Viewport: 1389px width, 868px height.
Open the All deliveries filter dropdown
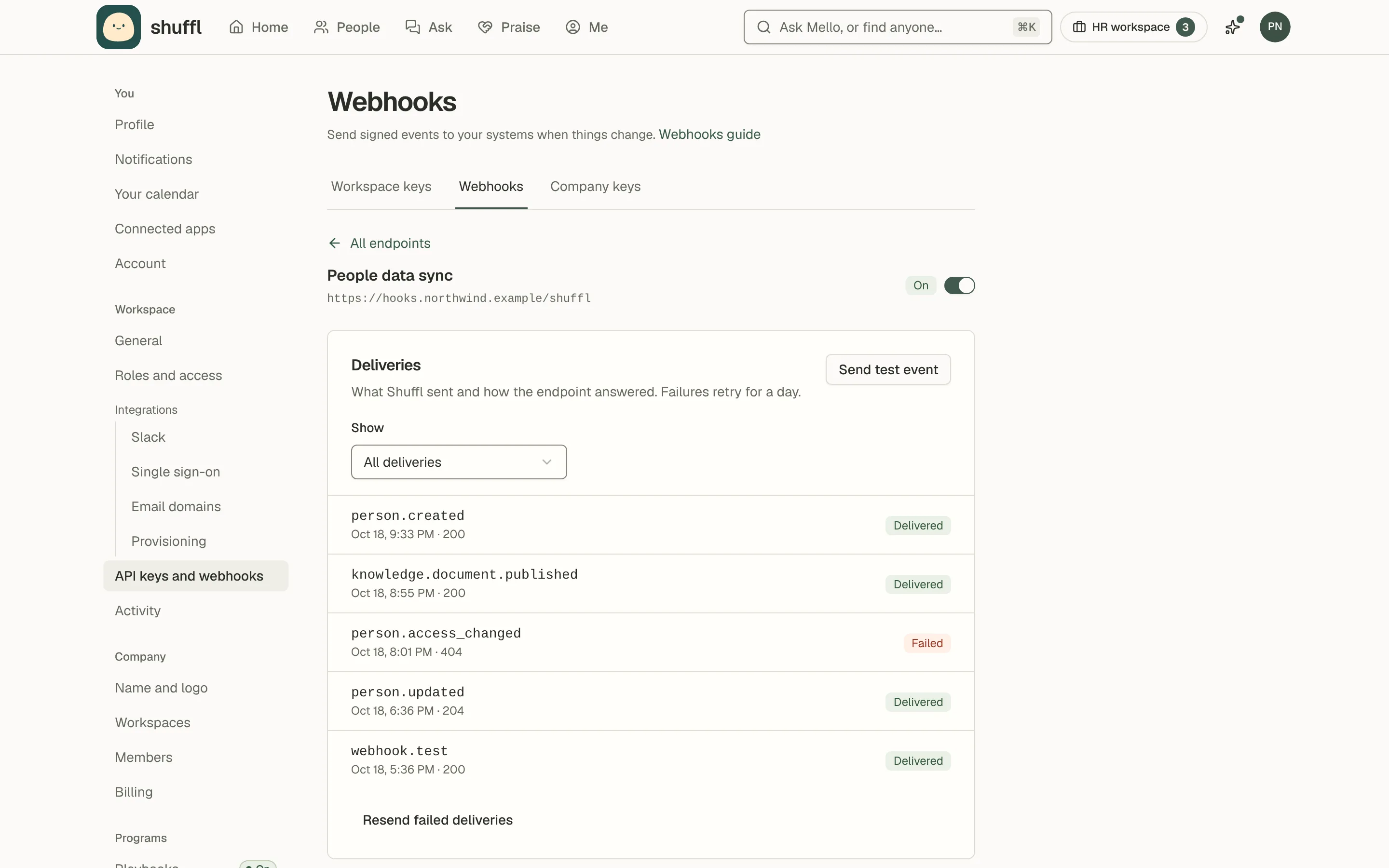[459, 462]
